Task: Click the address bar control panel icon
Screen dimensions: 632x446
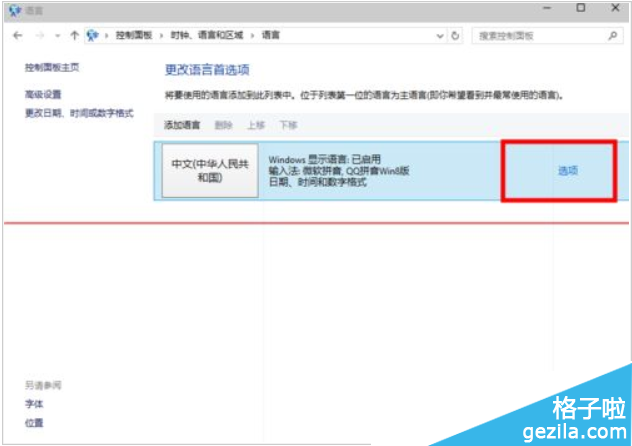Action: coord(93,35)
